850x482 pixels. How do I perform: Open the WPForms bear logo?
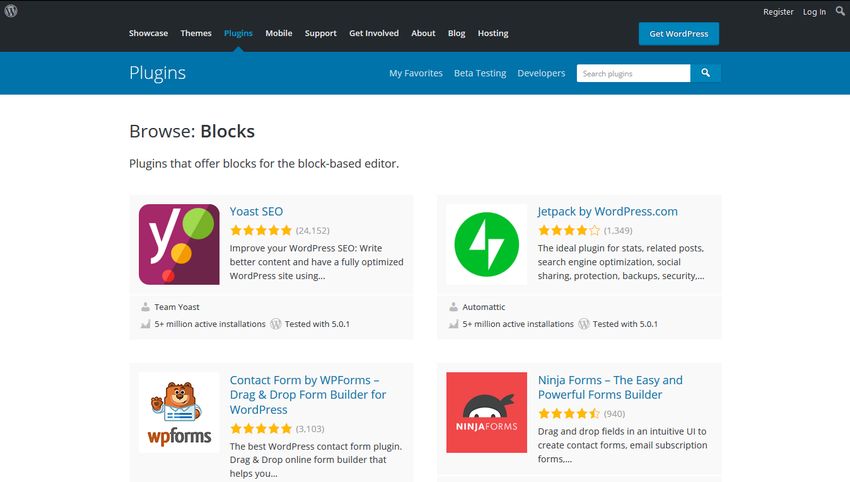(x=179, y=412)
